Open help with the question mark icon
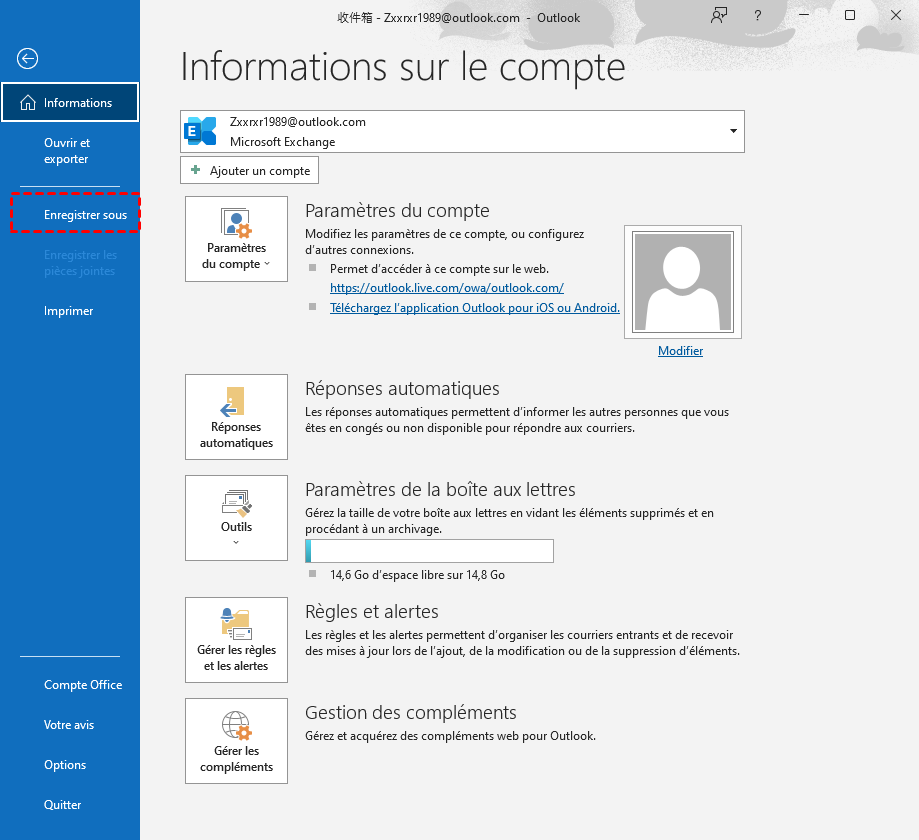 [758, 16]
